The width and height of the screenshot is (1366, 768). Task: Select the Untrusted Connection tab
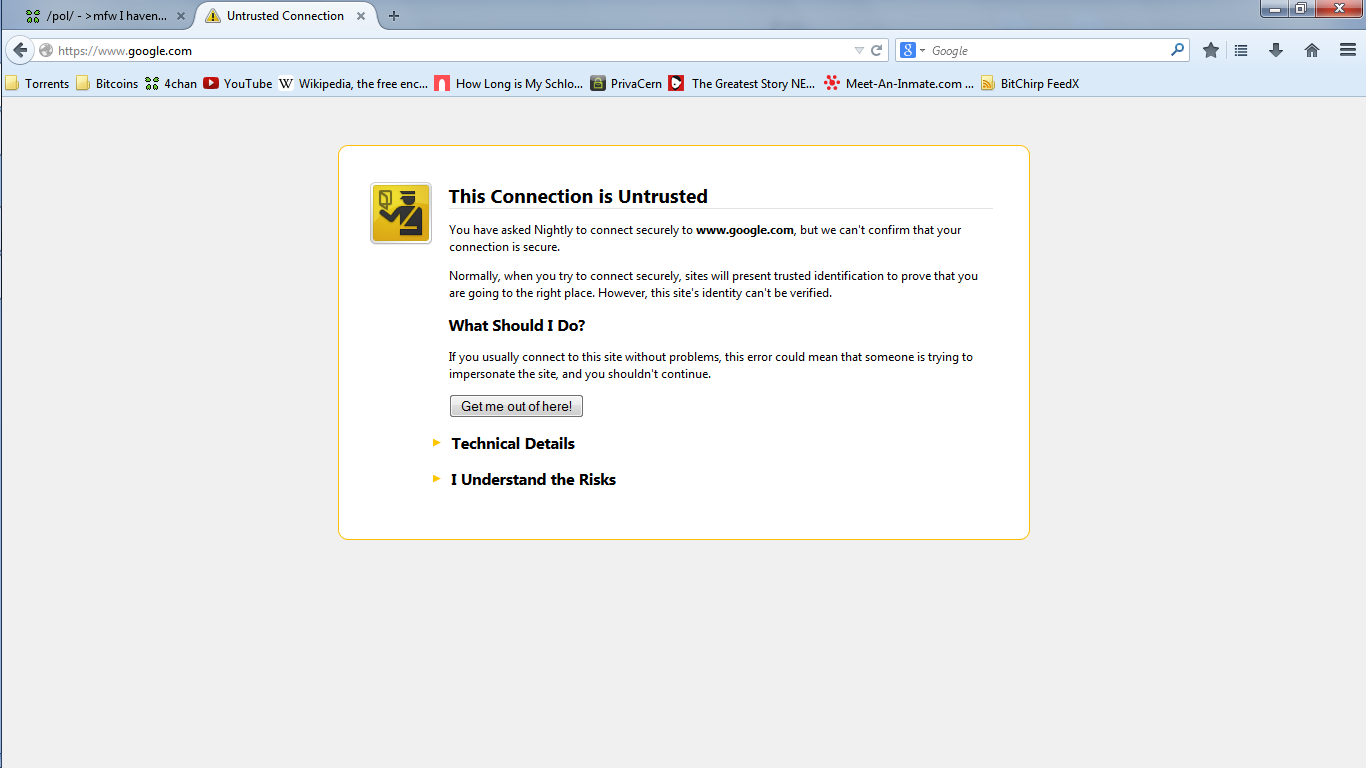pyautogui.click(x=285, y=16)
